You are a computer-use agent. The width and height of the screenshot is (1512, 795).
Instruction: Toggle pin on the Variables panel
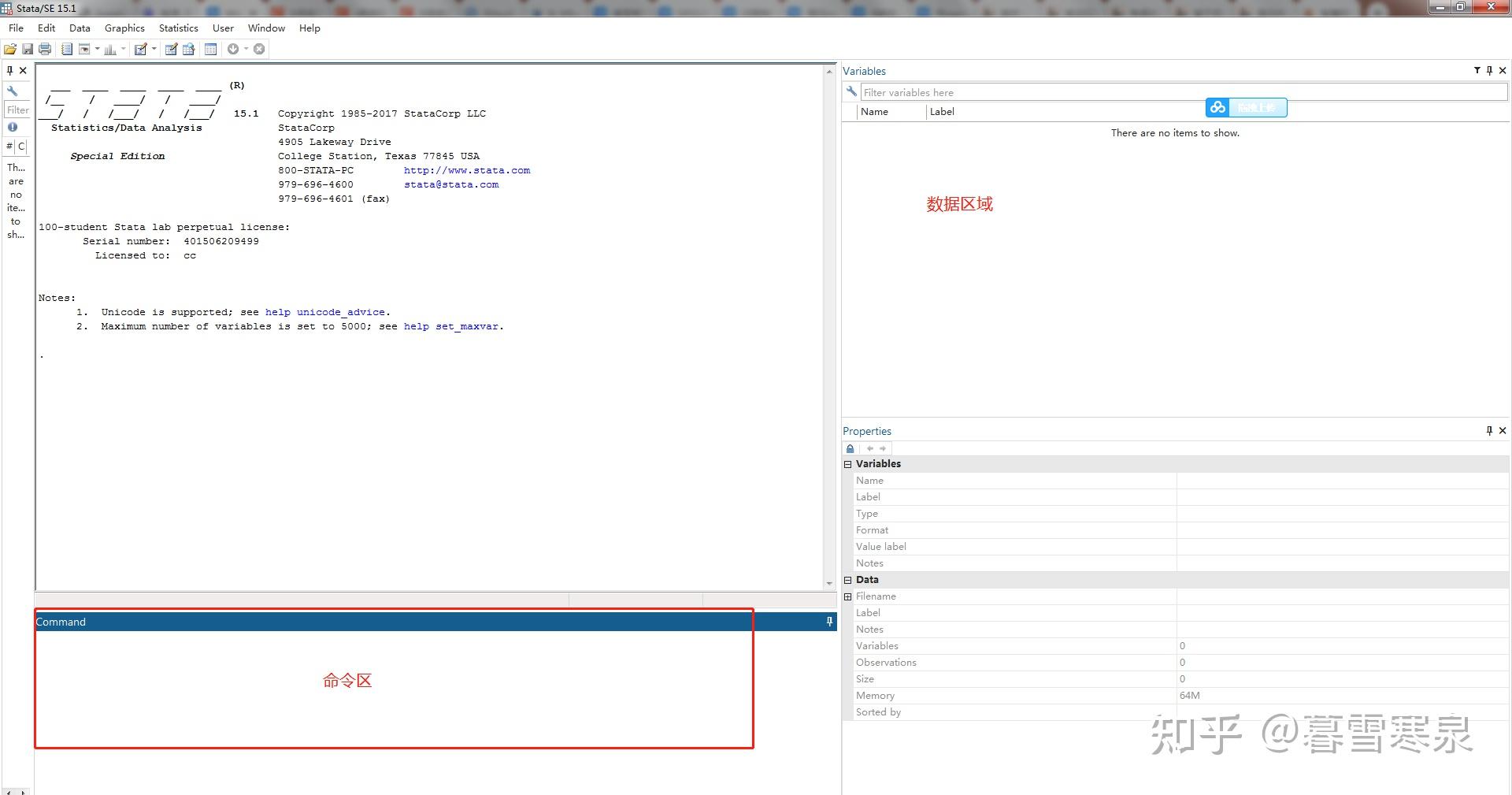pos(1489,71)
